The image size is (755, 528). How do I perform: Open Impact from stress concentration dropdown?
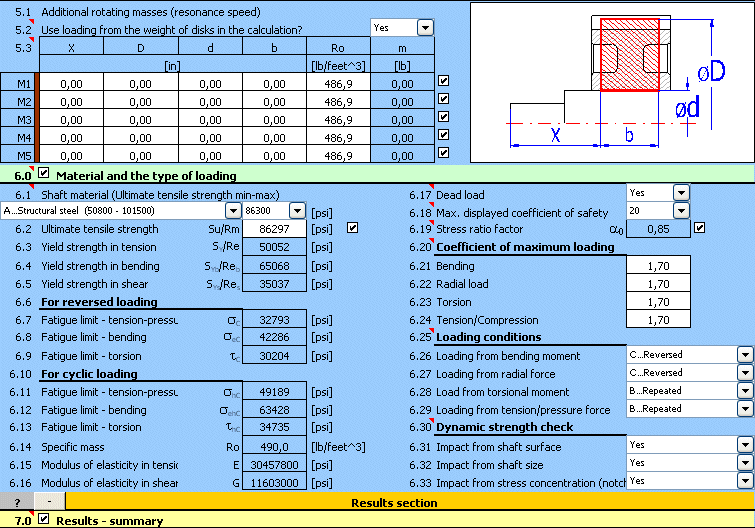[745, 480]
